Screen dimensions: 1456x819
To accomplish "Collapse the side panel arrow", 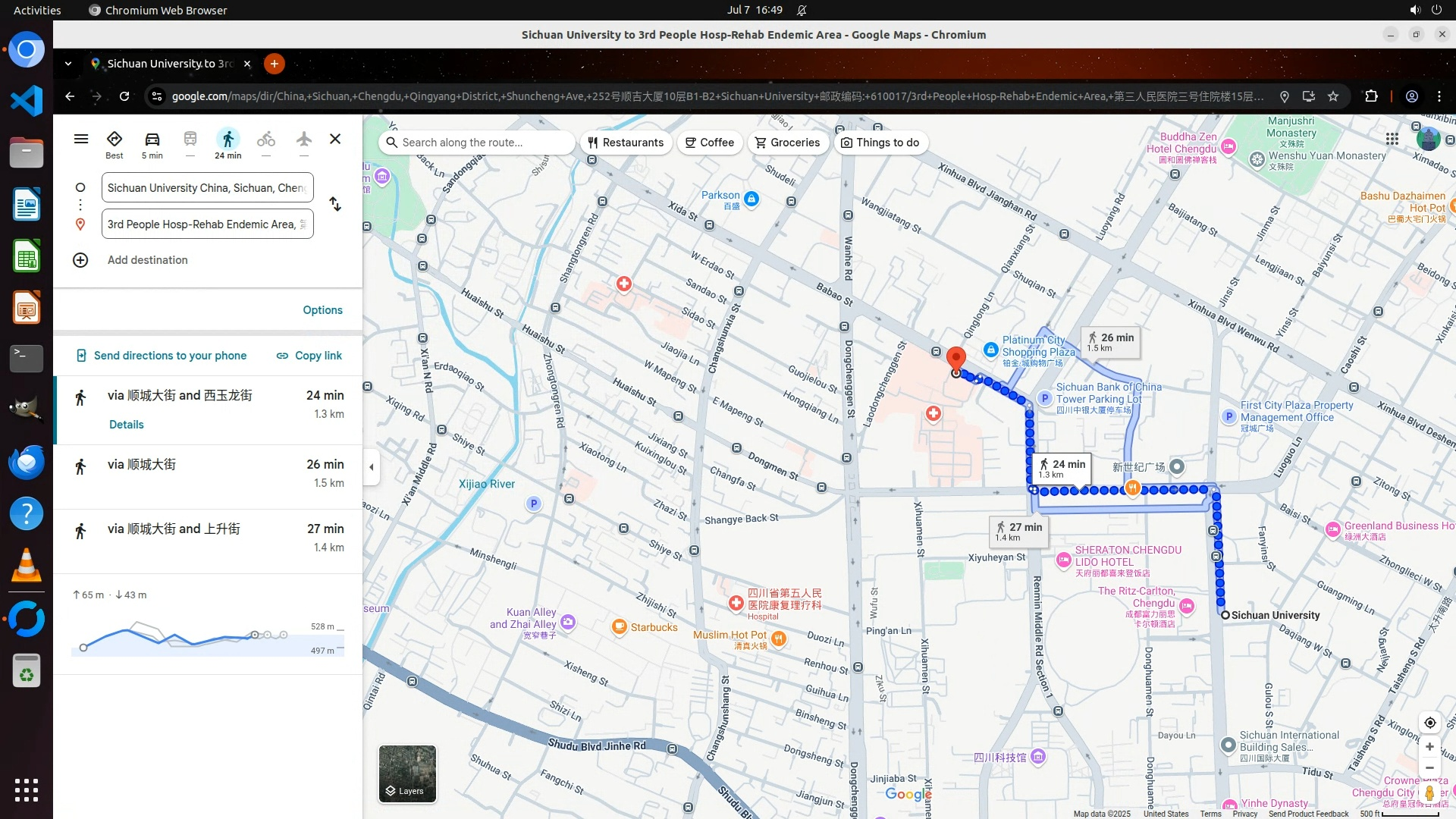I will click(x=371, y=467).
